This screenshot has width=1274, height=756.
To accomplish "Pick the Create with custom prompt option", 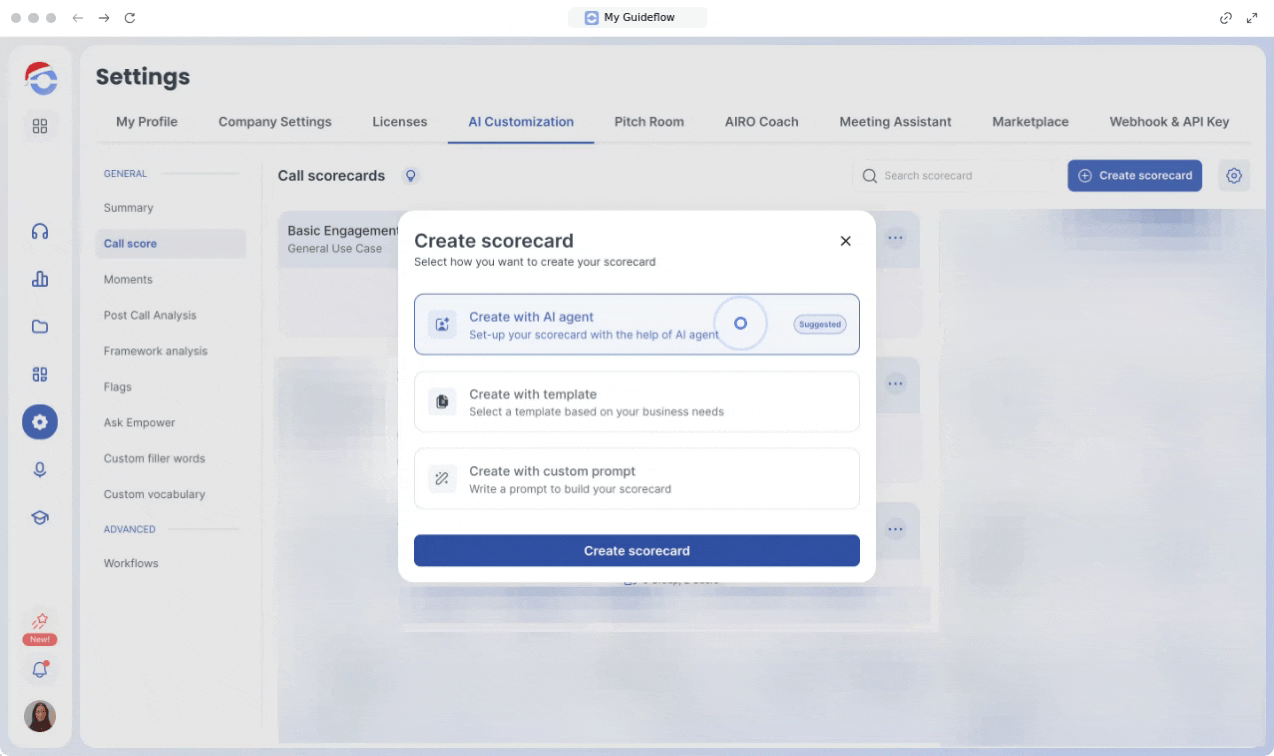I will coord(636,479).
